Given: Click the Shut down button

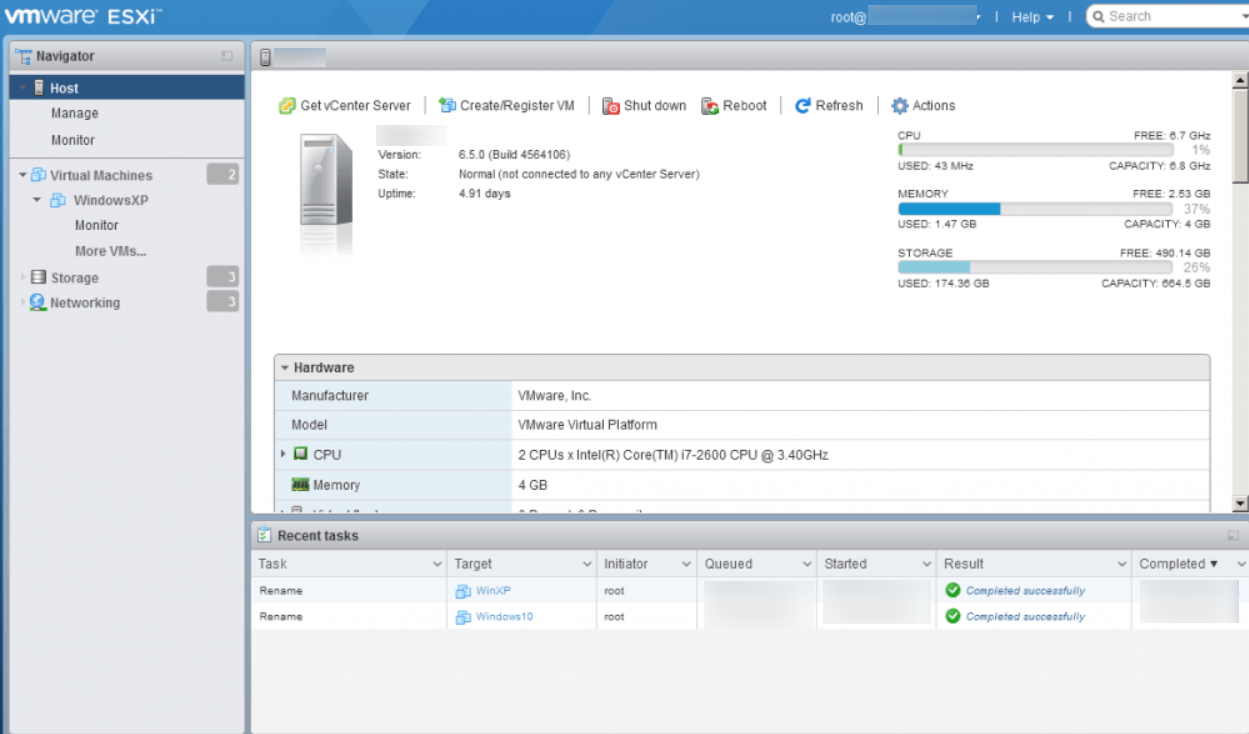Looking at the screenshot, I should (644, 105).
